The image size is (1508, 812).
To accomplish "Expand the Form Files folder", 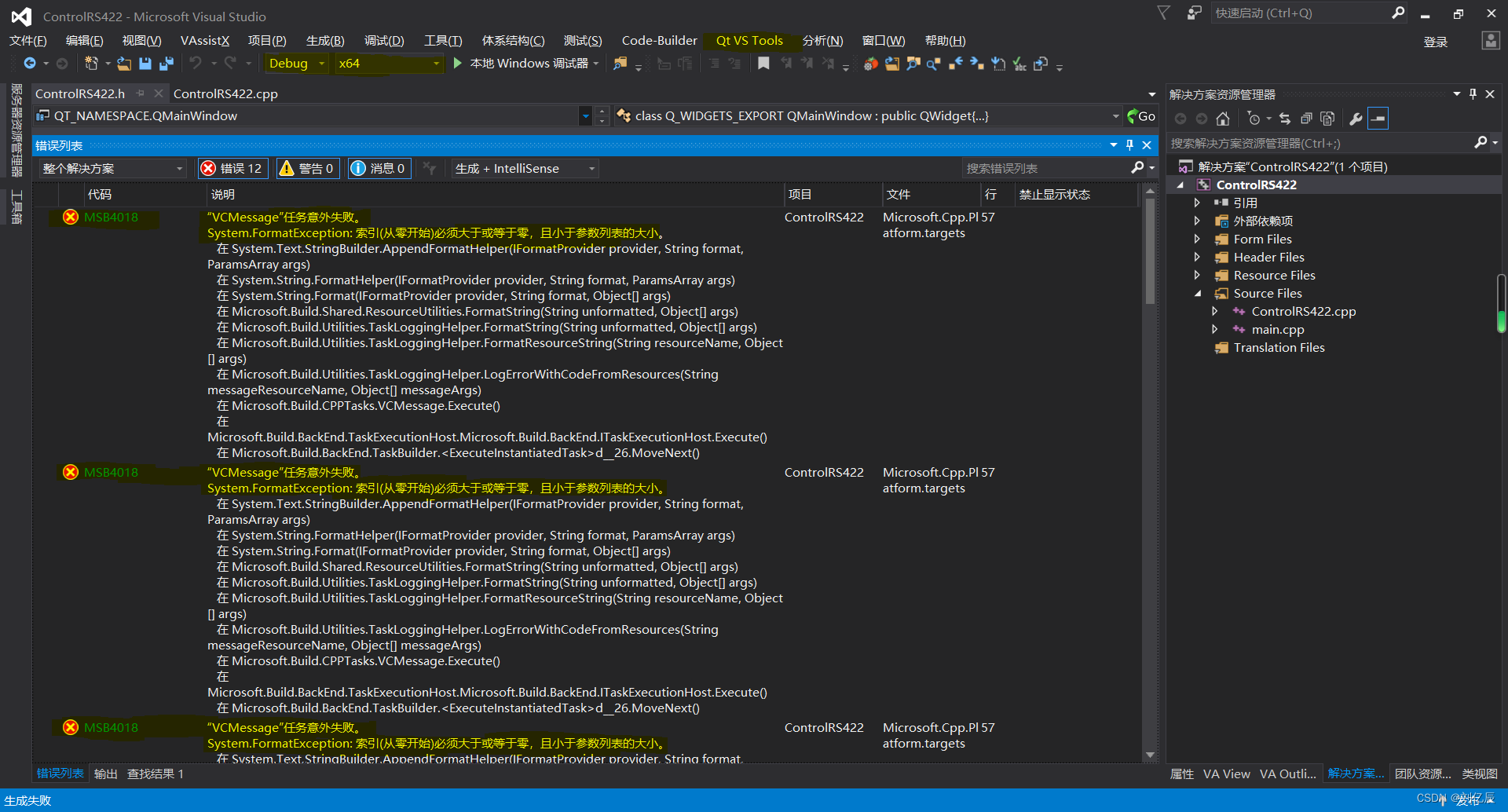I will click(1197, 239).
